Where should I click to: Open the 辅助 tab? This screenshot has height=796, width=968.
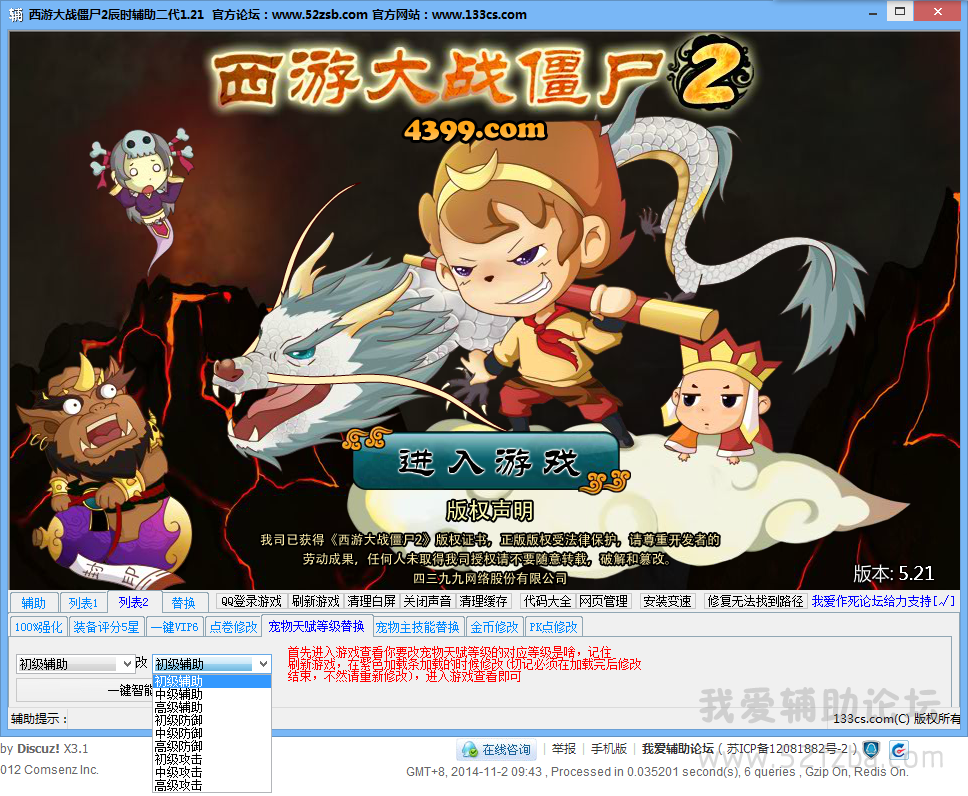[x=33, y=603]
